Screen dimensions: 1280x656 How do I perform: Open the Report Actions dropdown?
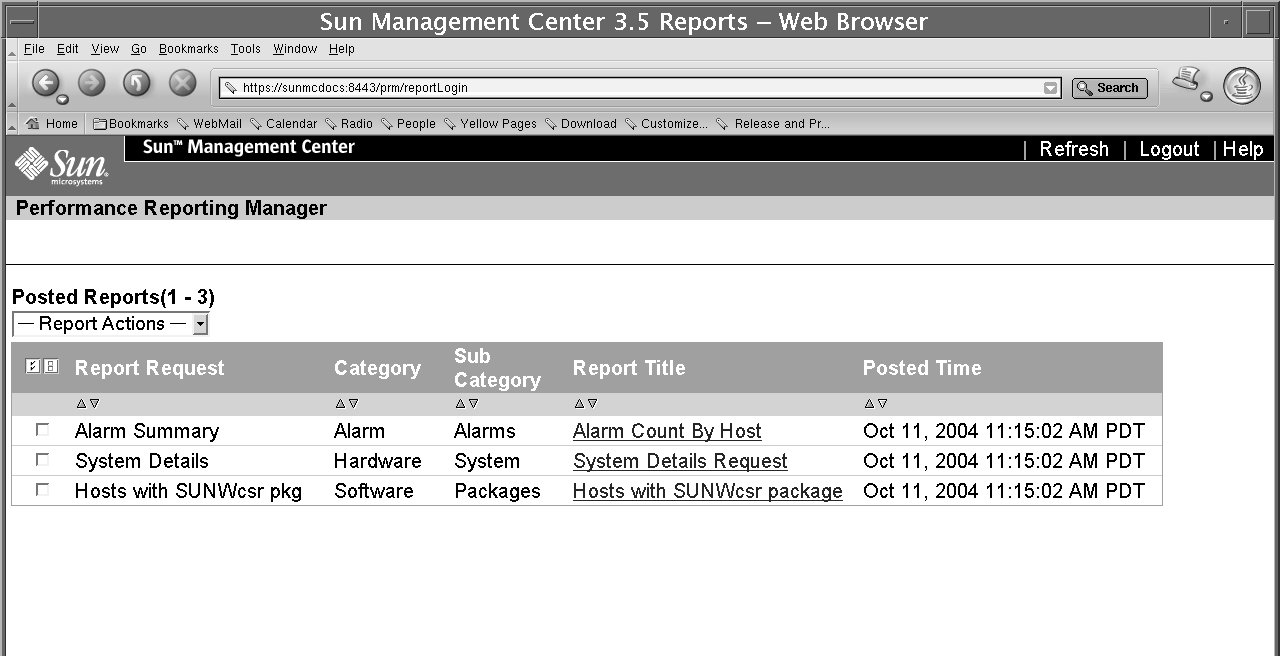[x=110, y=324]
